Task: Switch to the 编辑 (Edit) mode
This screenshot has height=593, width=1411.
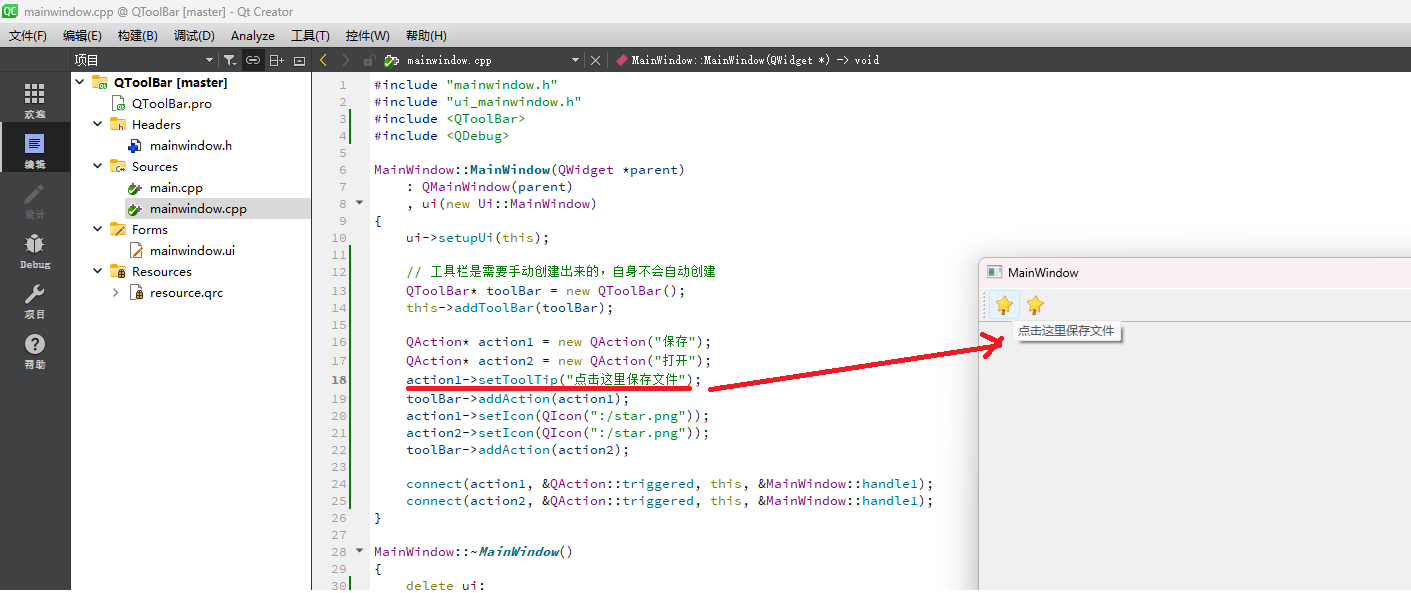Action: click(35, 150)
